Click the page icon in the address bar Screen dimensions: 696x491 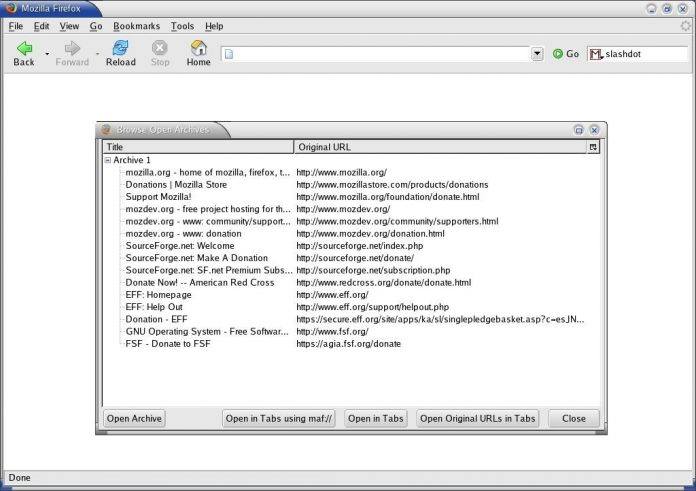[229, 54]
